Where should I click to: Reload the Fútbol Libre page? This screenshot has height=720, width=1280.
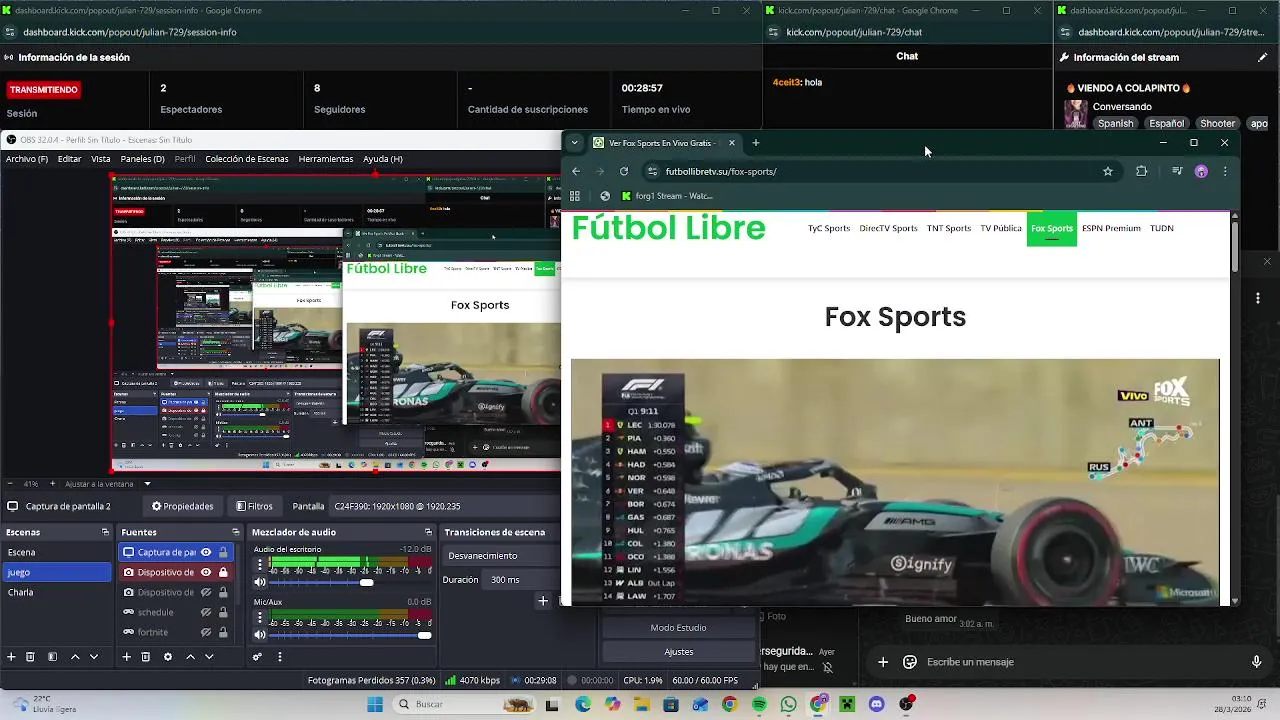point(624,171)
